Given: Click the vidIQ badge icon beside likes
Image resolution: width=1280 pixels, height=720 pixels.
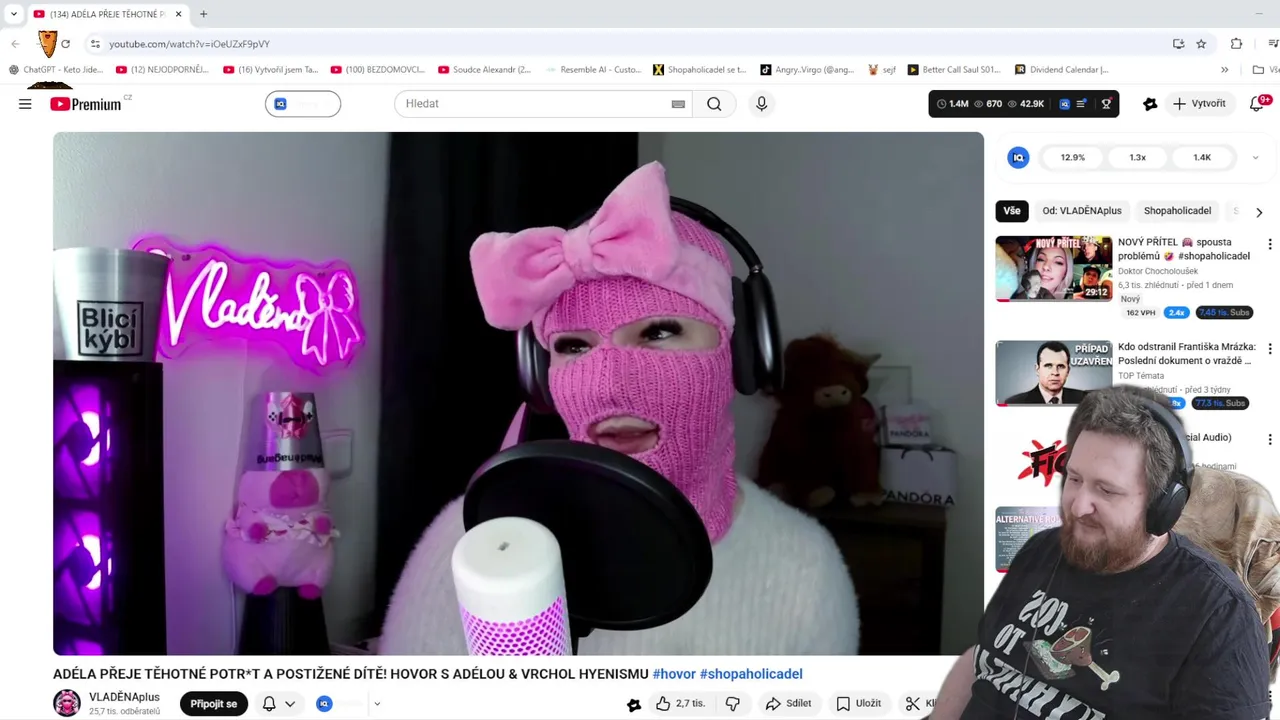Looking at the screenshot, I should pos(634,704).
